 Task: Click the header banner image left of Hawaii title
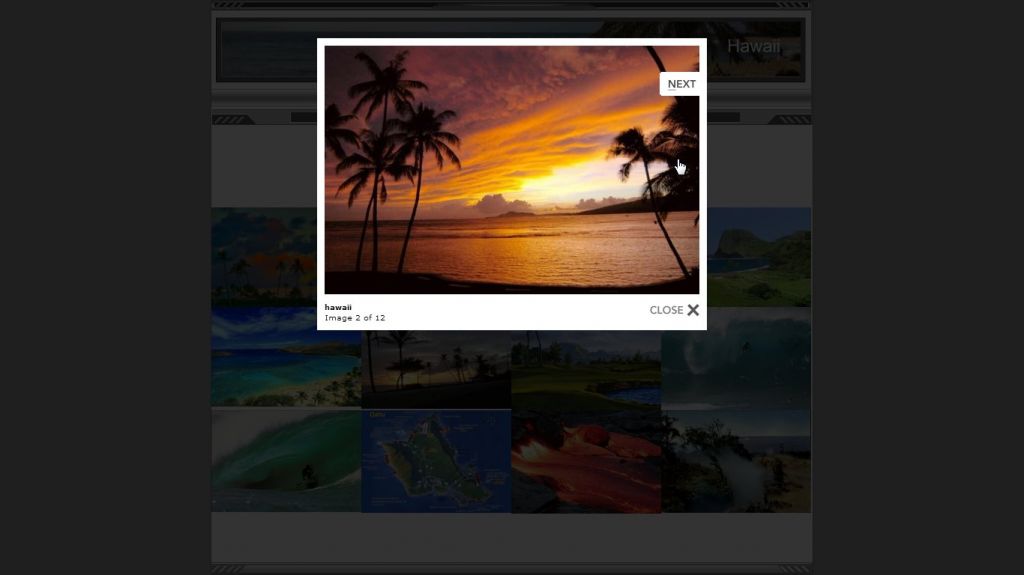[x=268, y=50]
